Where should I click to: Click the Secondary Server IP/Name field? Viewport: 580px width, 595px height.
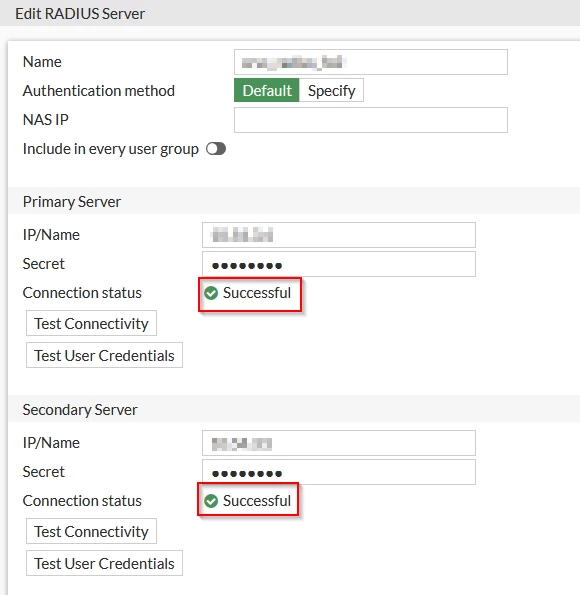(x=339, y=443)
